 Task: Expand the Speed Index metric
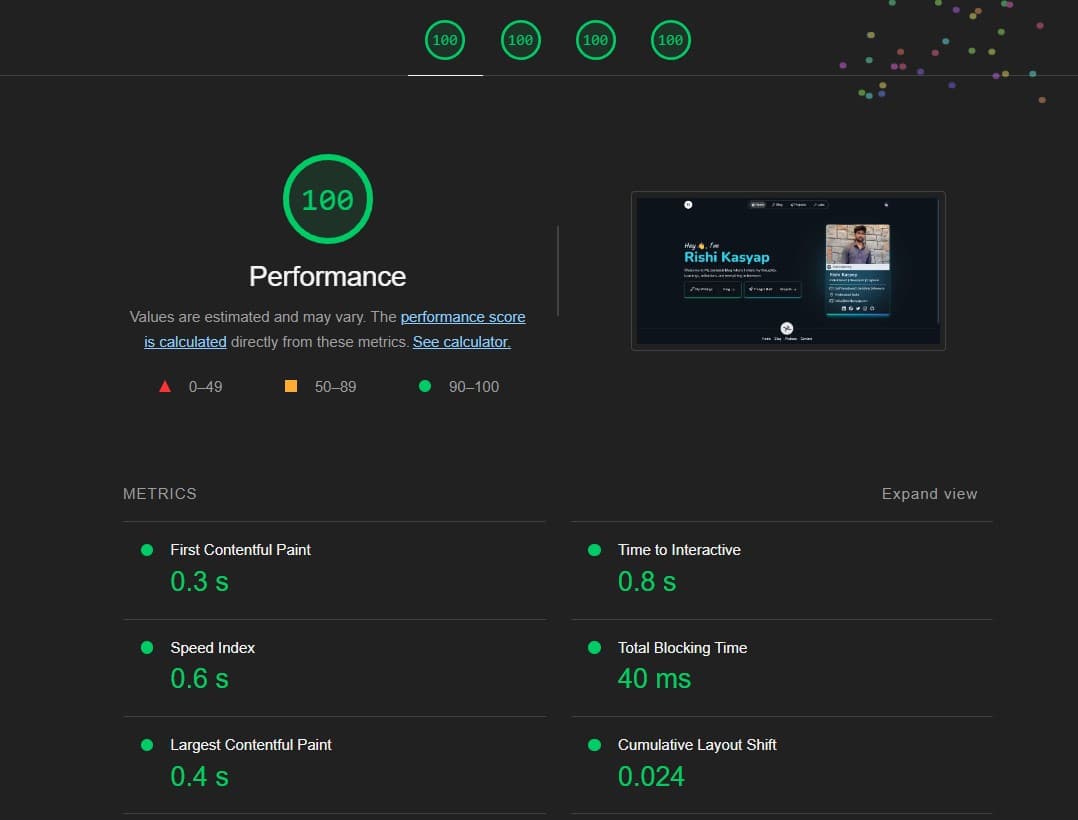(212, 648)
